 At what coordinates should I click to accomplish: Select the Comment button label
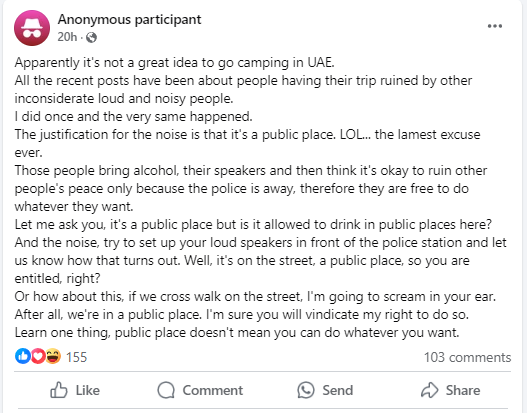[212, 390]
